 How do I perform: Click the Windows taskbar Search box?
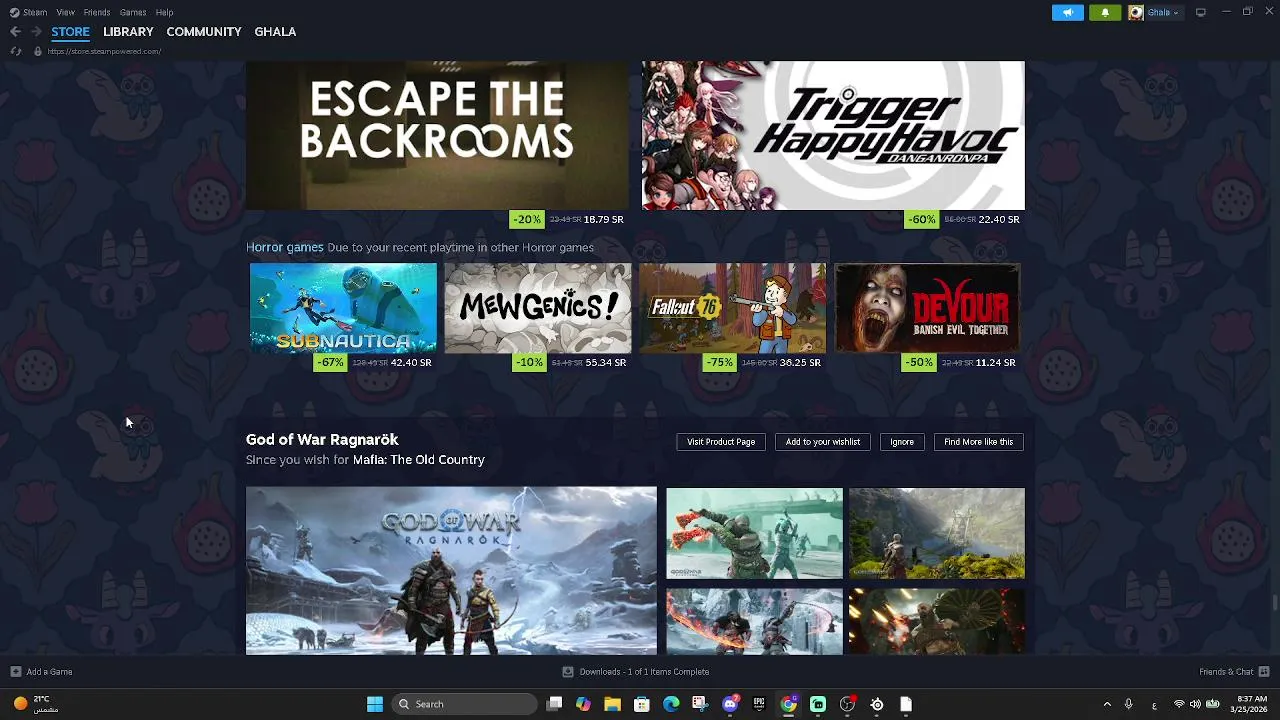coord(464,704)
